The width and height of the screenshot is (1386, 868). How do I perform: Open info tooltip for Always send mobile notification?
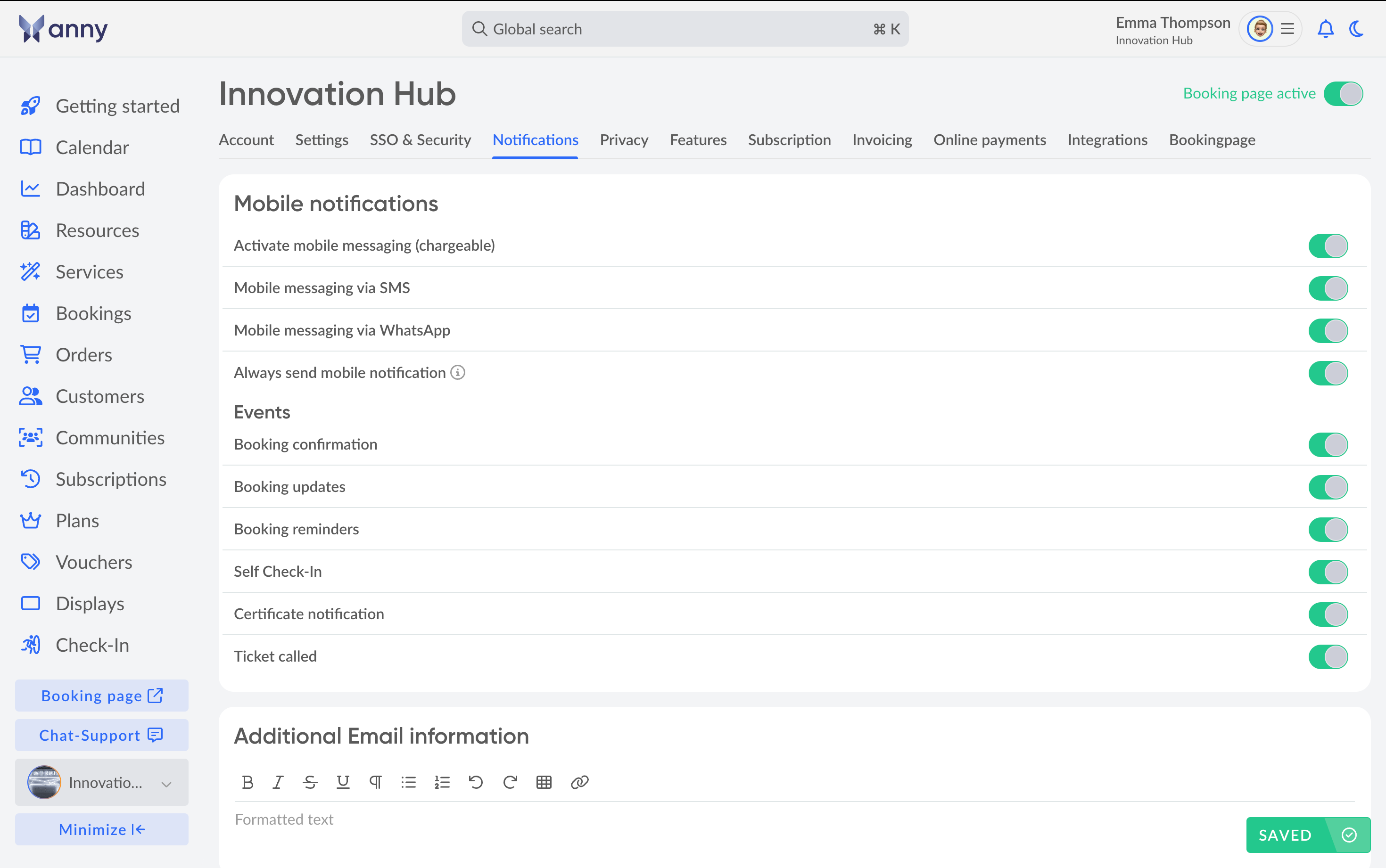click(458, 373)
